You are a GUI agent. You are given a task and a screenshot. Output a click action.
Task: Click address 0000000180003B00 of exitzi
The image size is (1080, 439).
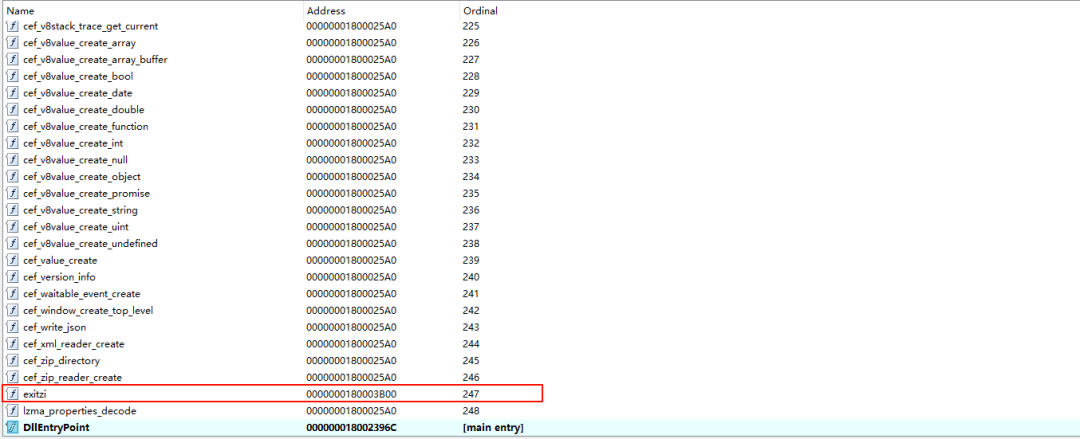(351, 394)
